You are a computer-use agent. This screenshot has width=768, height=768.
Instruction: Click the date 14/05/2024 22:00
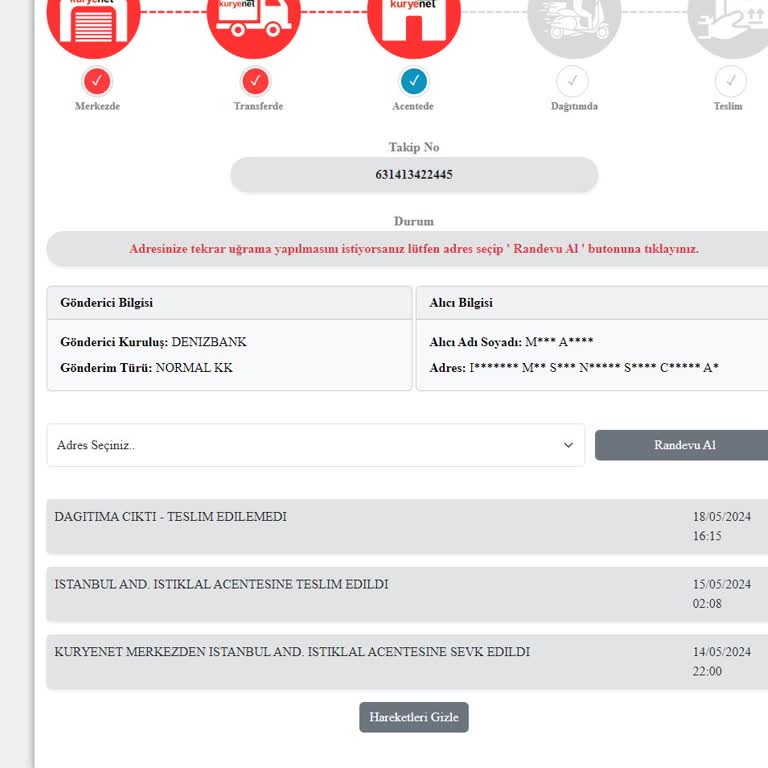tap(721, 662)
